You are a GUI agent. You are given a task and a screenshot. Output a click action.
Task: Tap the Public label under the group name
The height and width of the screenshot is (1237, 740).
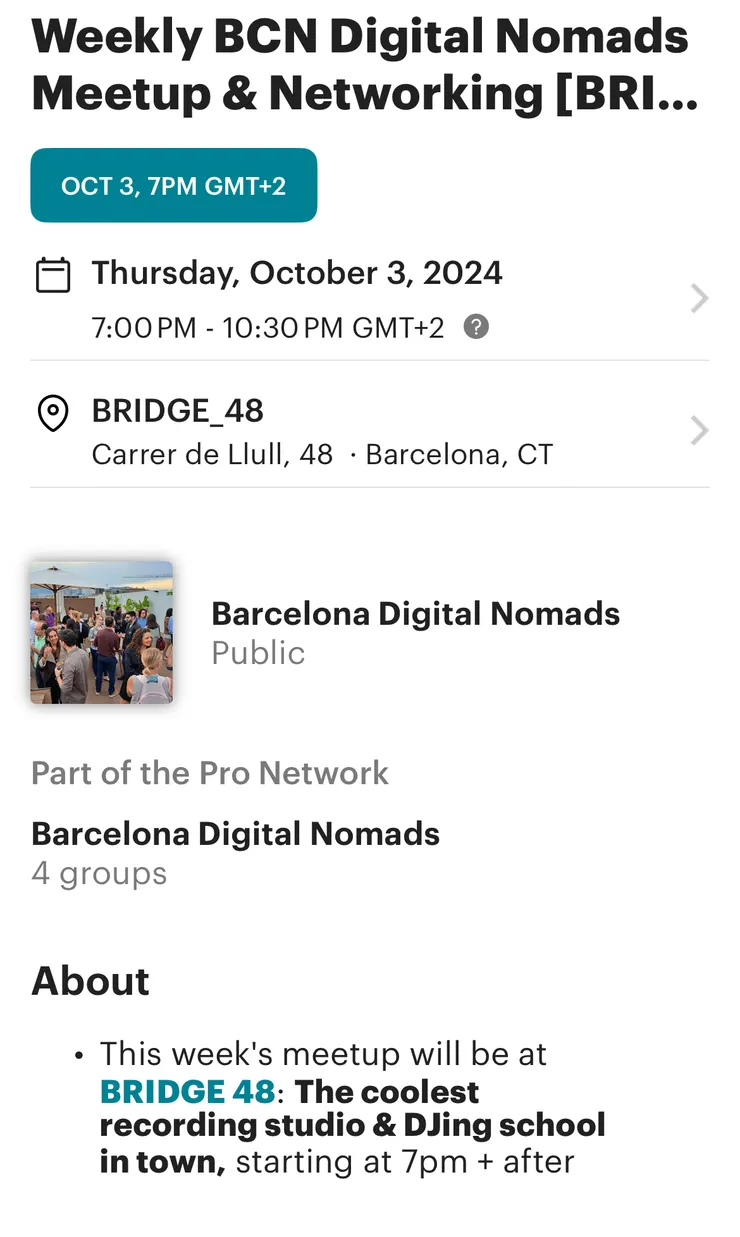click(258, 653)
